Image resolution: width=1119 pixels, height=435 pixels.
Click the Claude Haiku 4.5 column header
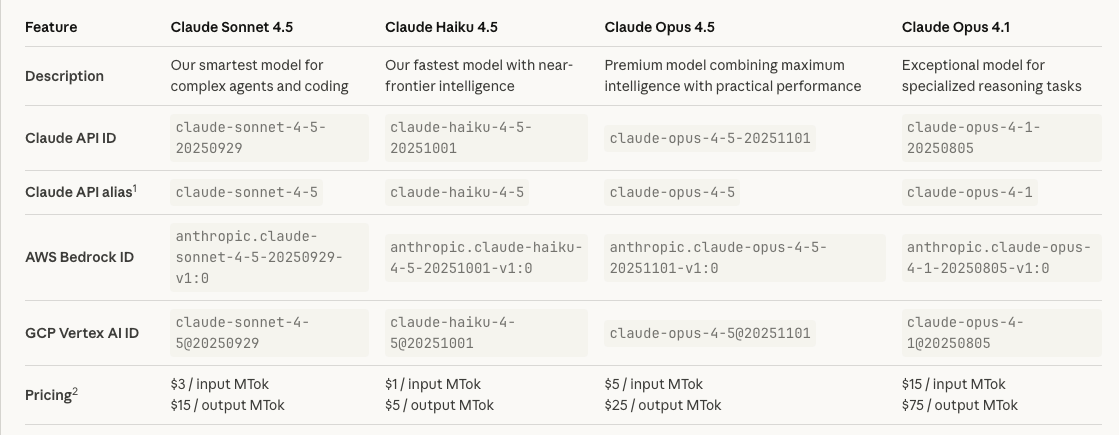(x=440, y=27)
